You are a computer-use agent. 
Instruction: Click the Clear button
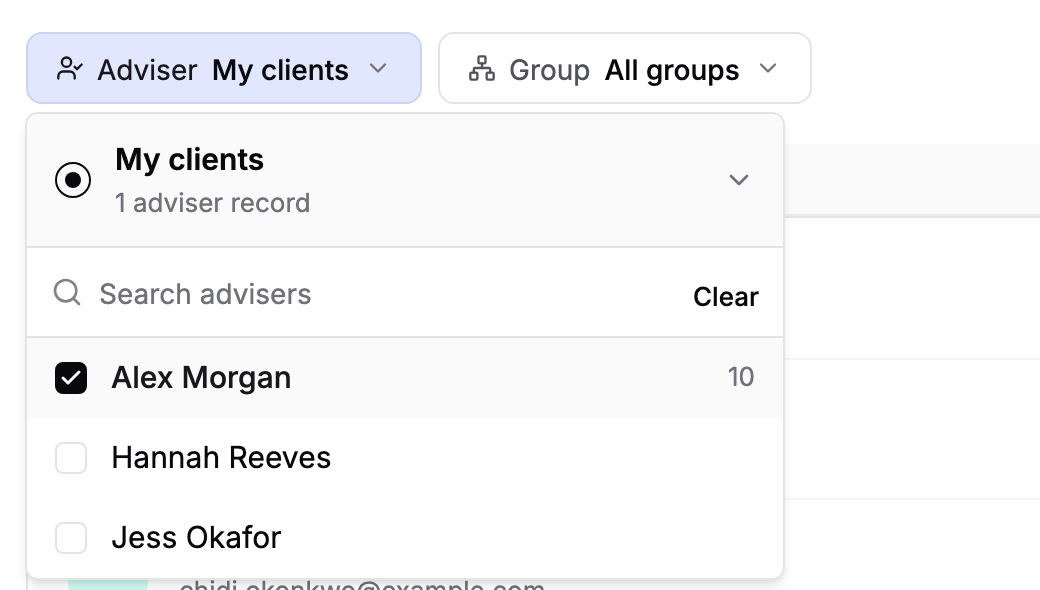(726, 296)
